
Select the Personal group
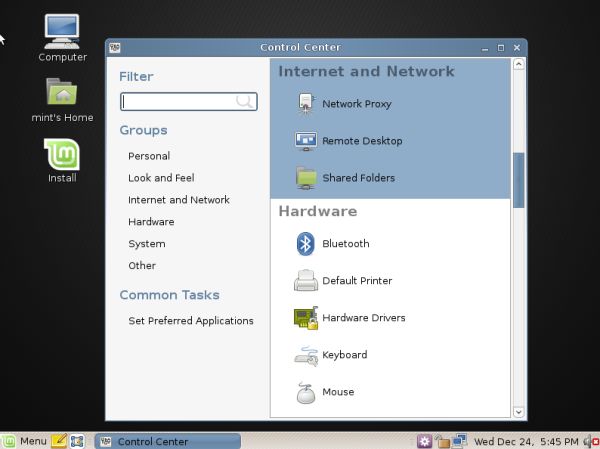coord(149,156)
